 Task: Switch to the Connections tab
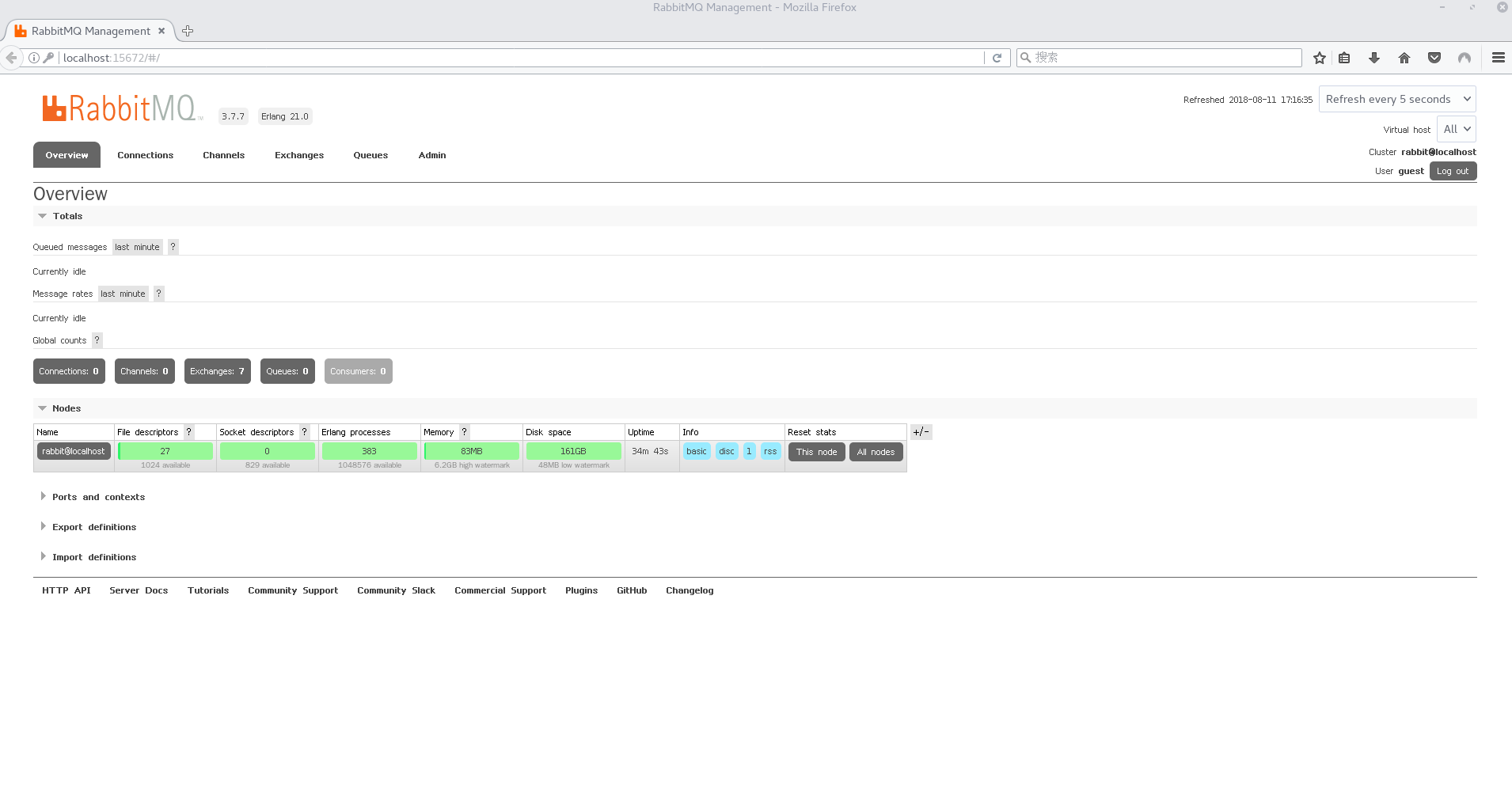pyautogui.click(x=146, y=155)
